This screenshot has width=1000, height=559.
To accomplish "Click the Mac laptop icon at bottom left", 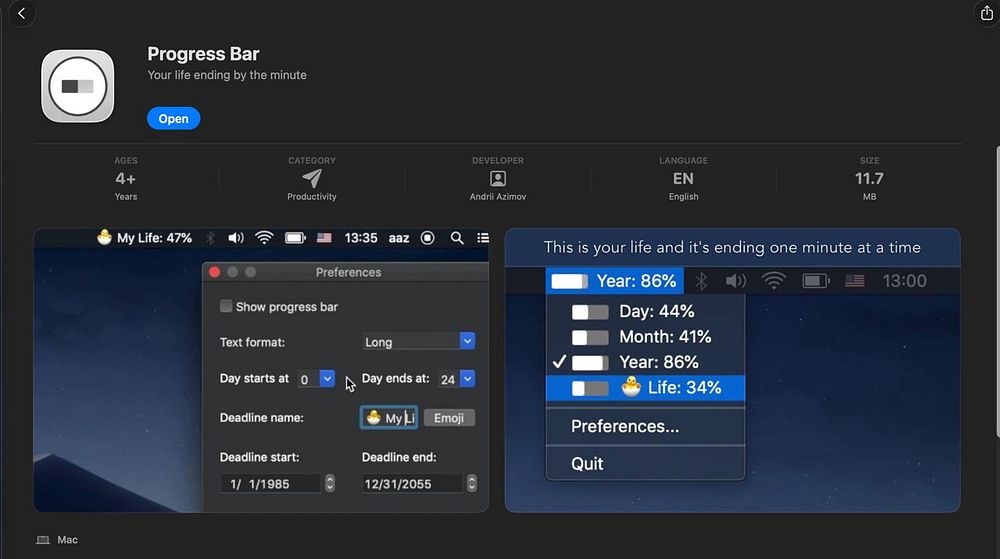I will click(x=43, y=540).
